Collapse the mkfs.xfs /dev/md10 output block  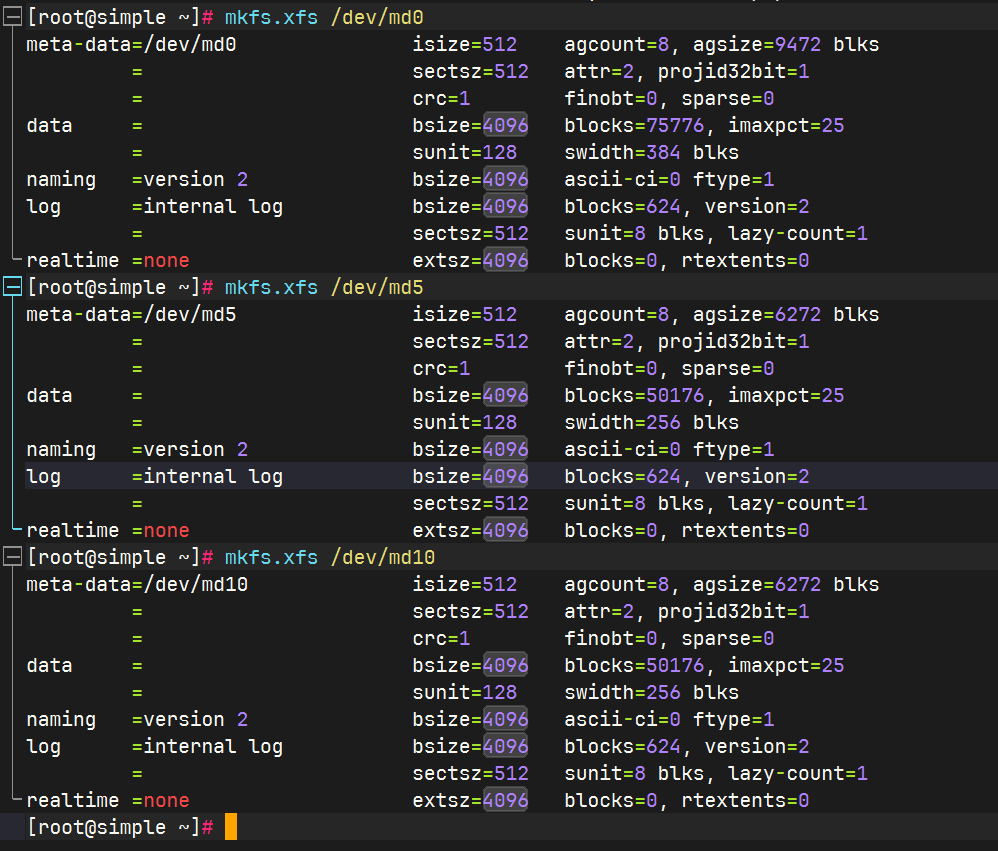pos(13,558)
